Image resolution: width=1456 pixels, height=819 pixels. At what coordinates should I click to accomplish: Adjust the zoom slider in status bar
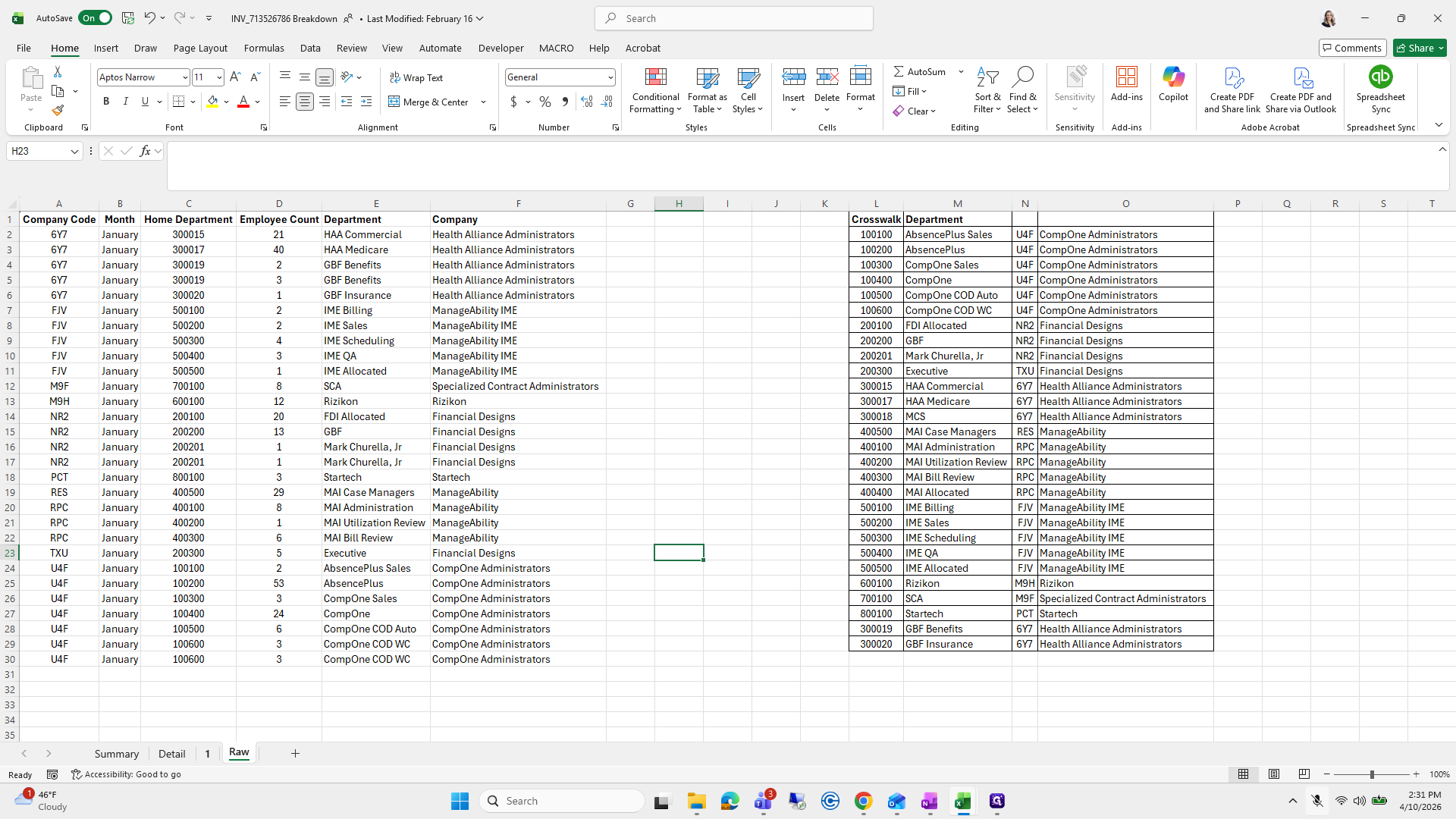pos(1371,774)
